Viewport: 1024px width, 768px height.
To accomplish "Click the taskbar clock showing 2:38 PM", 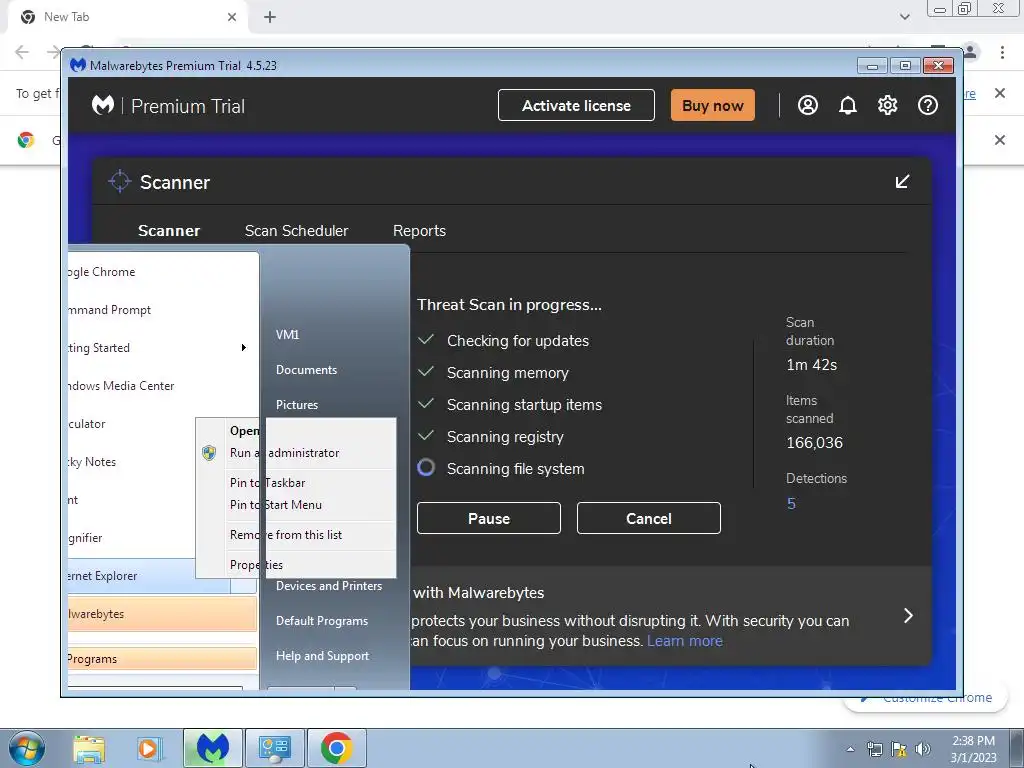I will (x=973, y=749).
